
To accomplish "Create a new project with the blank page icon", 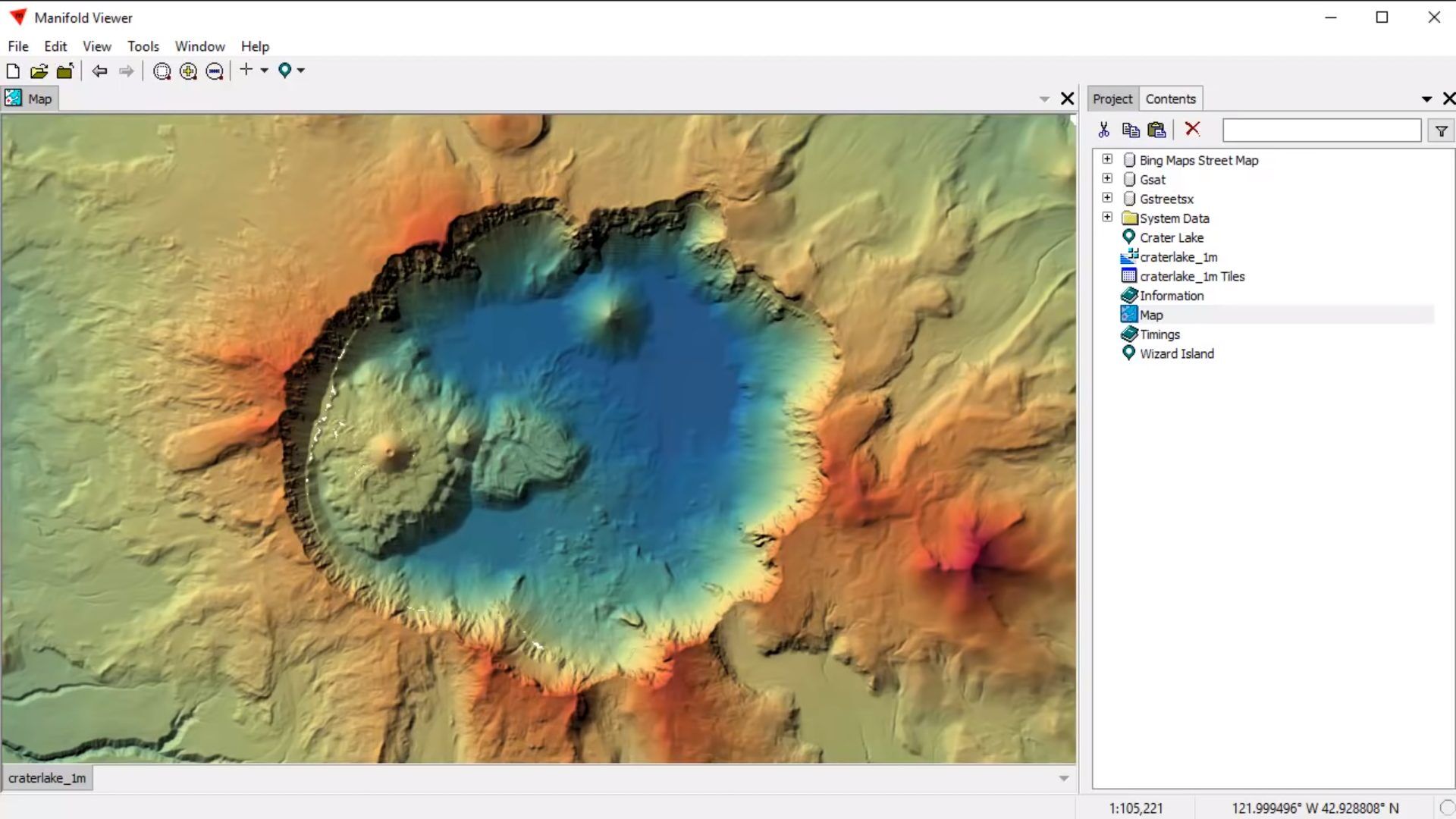I will 13,71.
